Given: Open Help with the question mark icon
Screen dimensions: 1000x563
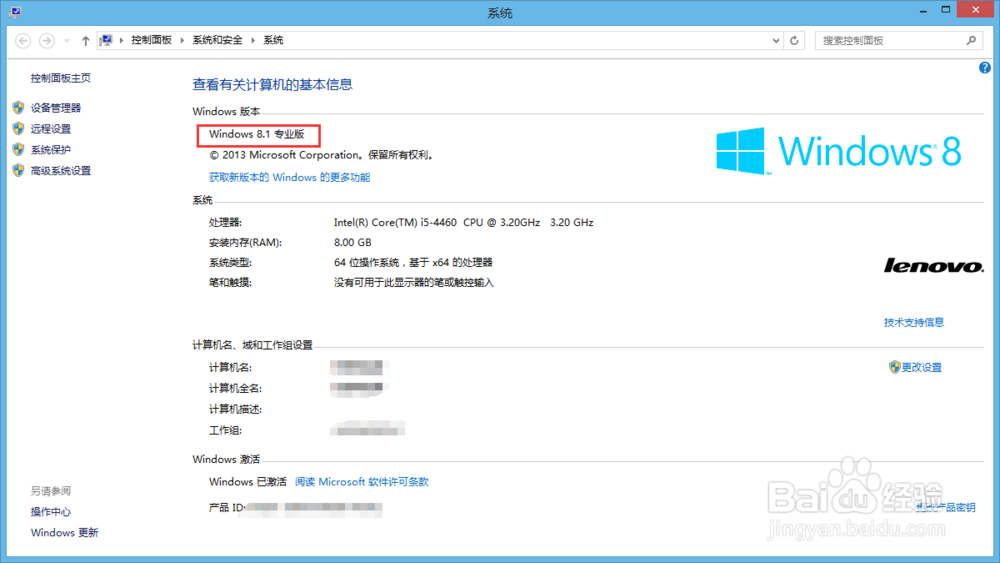Looking at the screenshot, I should click(985, 68).
